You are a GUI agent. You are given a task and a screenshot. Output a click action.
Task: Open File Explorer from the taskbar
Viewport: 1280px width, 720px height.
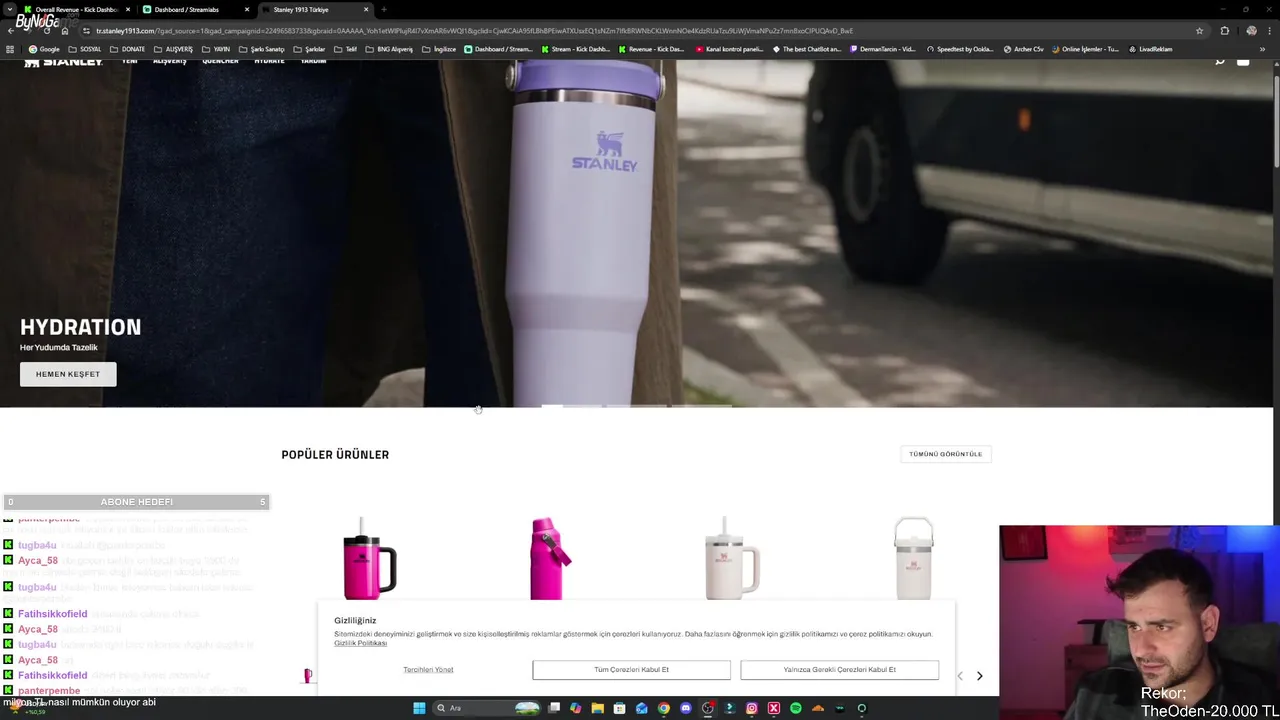tap(597, 708)
